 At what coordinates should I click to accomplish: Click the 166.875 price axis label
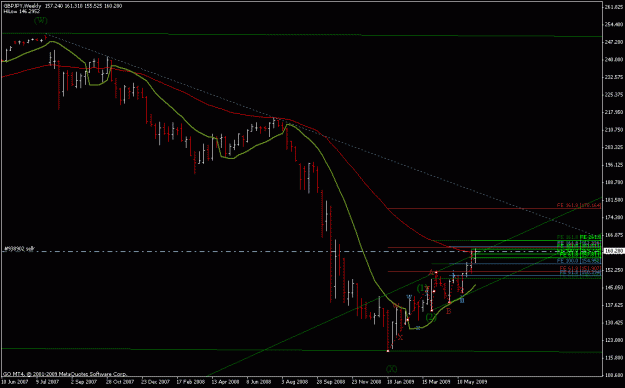614,235
